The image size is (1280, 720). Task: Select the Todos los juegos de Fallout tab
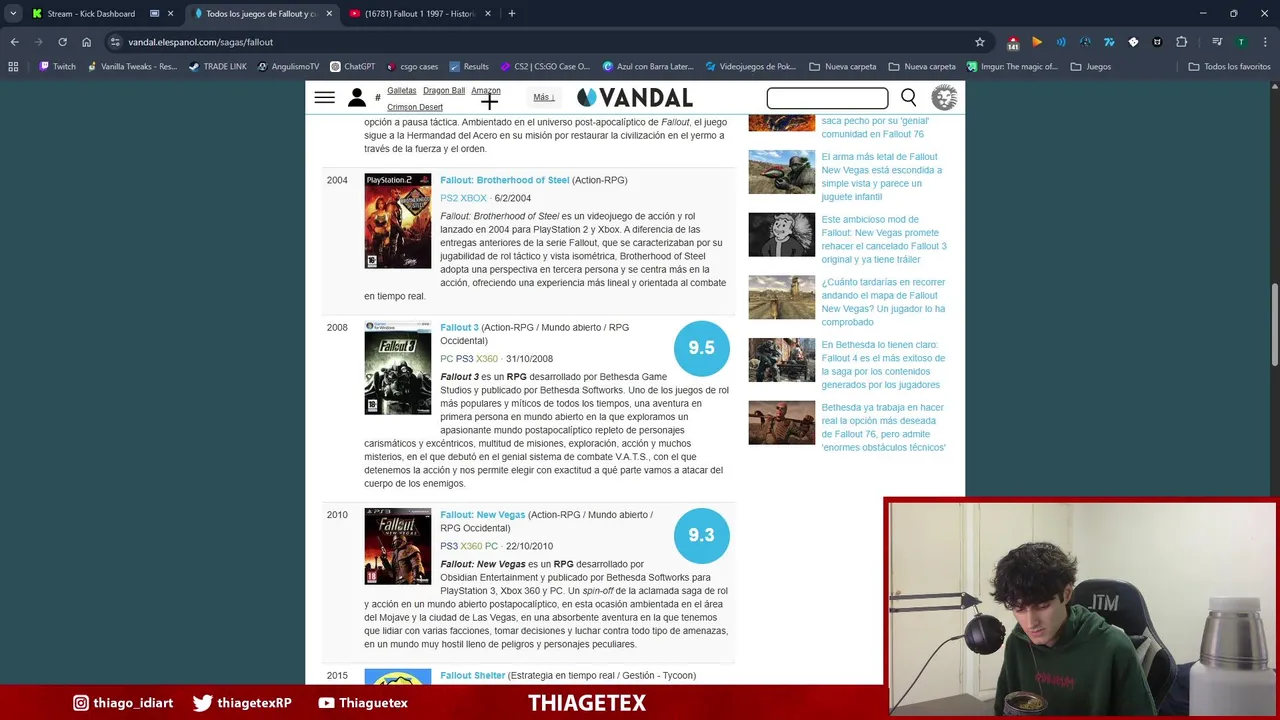point(260,14)
